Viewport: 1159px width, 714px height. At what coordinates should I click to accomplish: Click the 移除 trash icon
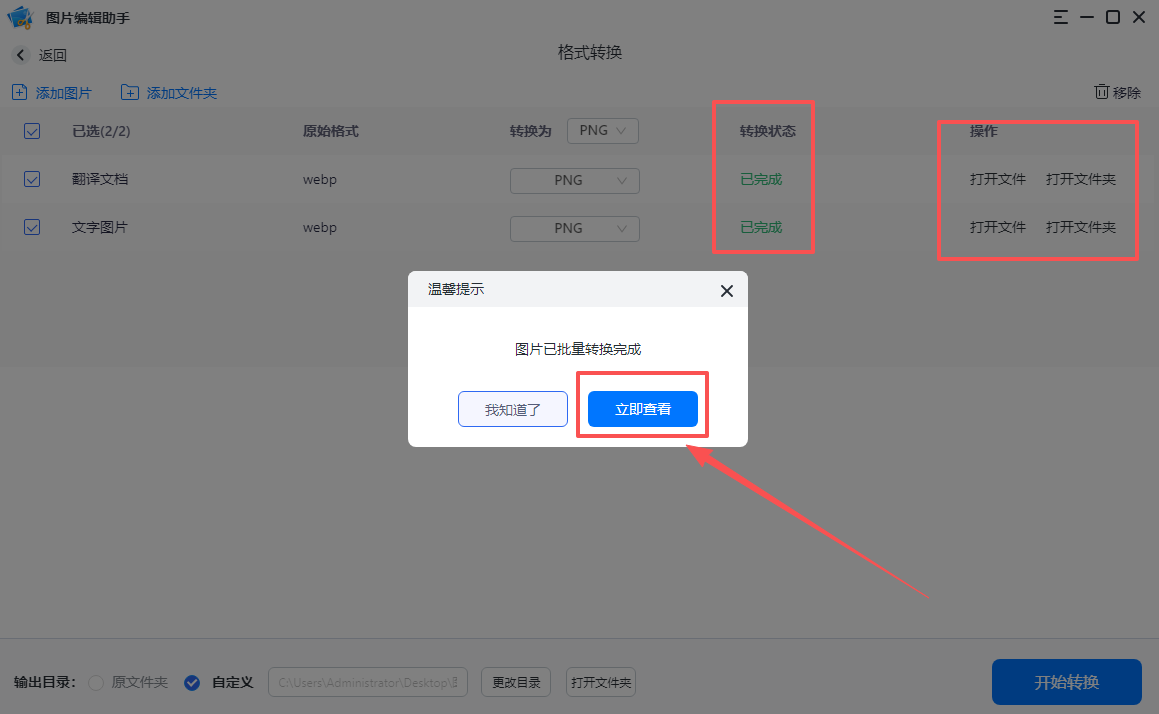[x=1101, y=92]
